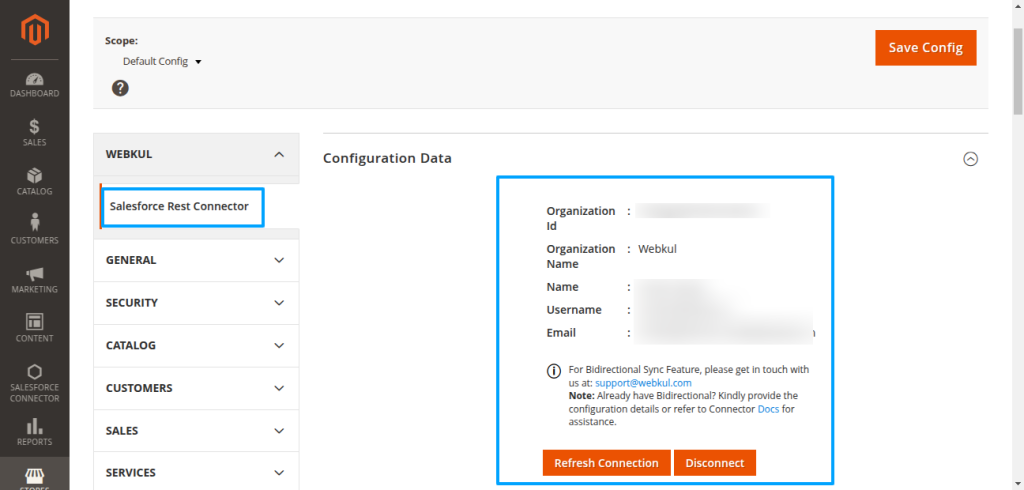Viewport: 1024px width, 490px height.
Task: Expand the SERVICES config section
Action: [x=197, y=472]
